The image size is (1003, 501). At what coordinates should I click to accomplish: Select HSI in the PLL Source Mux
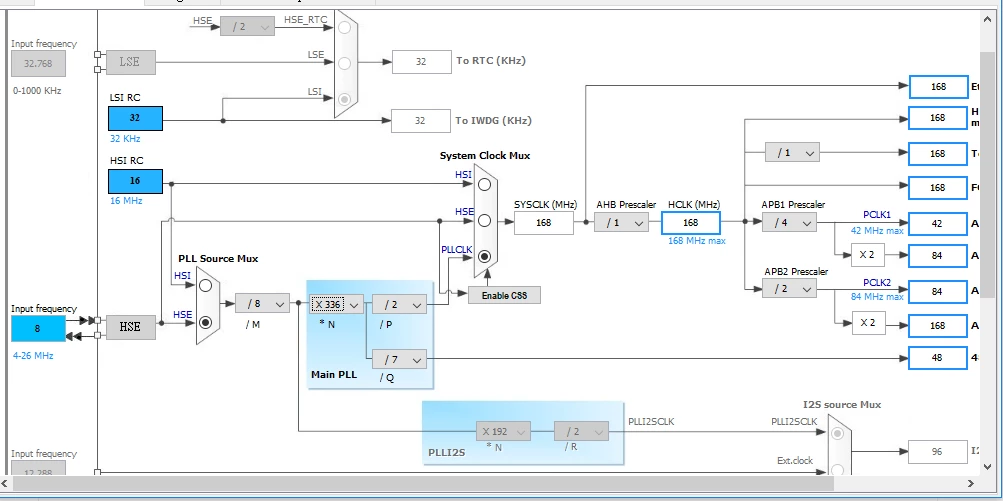pyautogui.click(x=205, y=285)
